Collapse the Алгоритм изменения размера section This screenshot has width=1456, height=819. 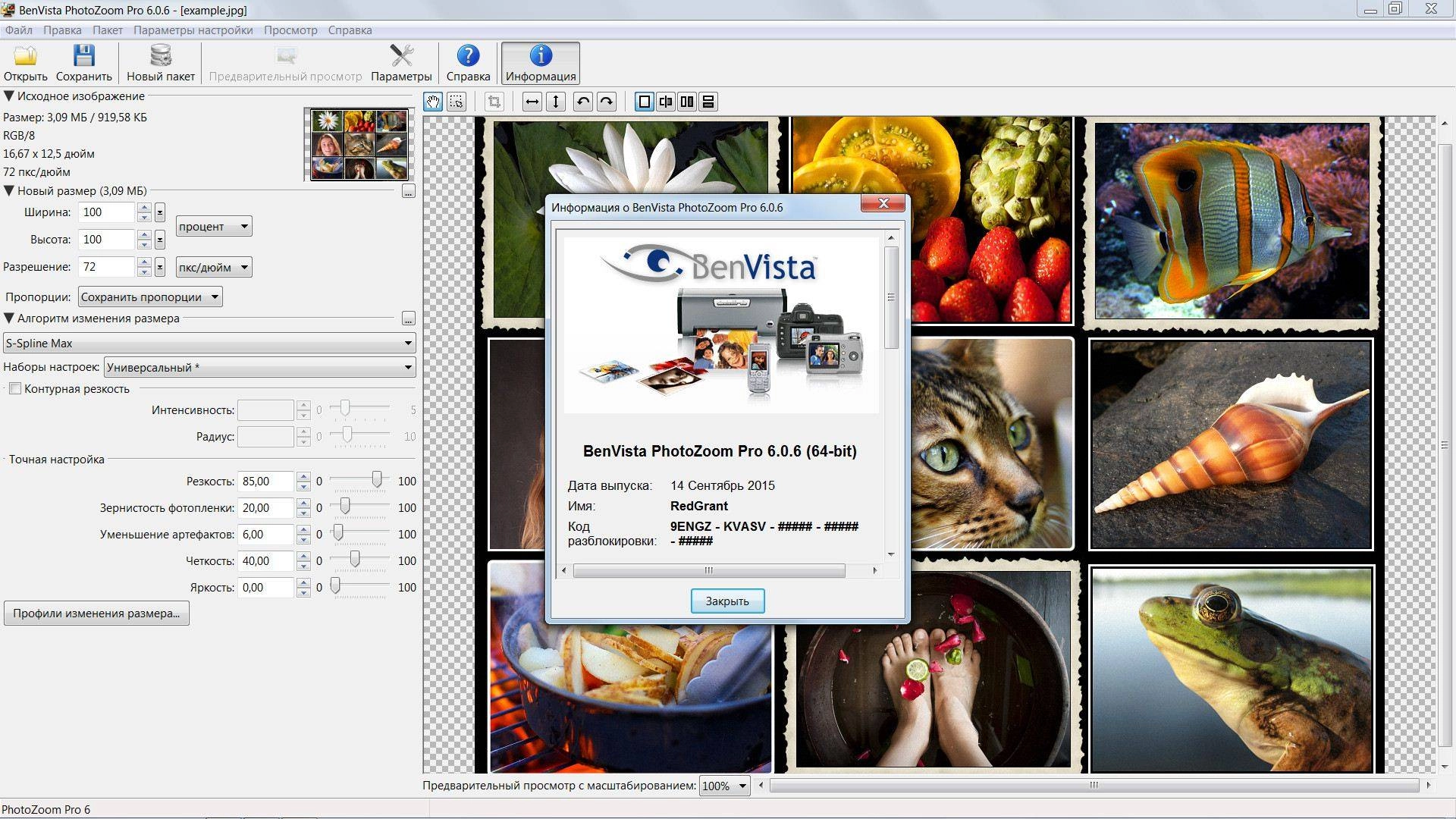(8, 318)
